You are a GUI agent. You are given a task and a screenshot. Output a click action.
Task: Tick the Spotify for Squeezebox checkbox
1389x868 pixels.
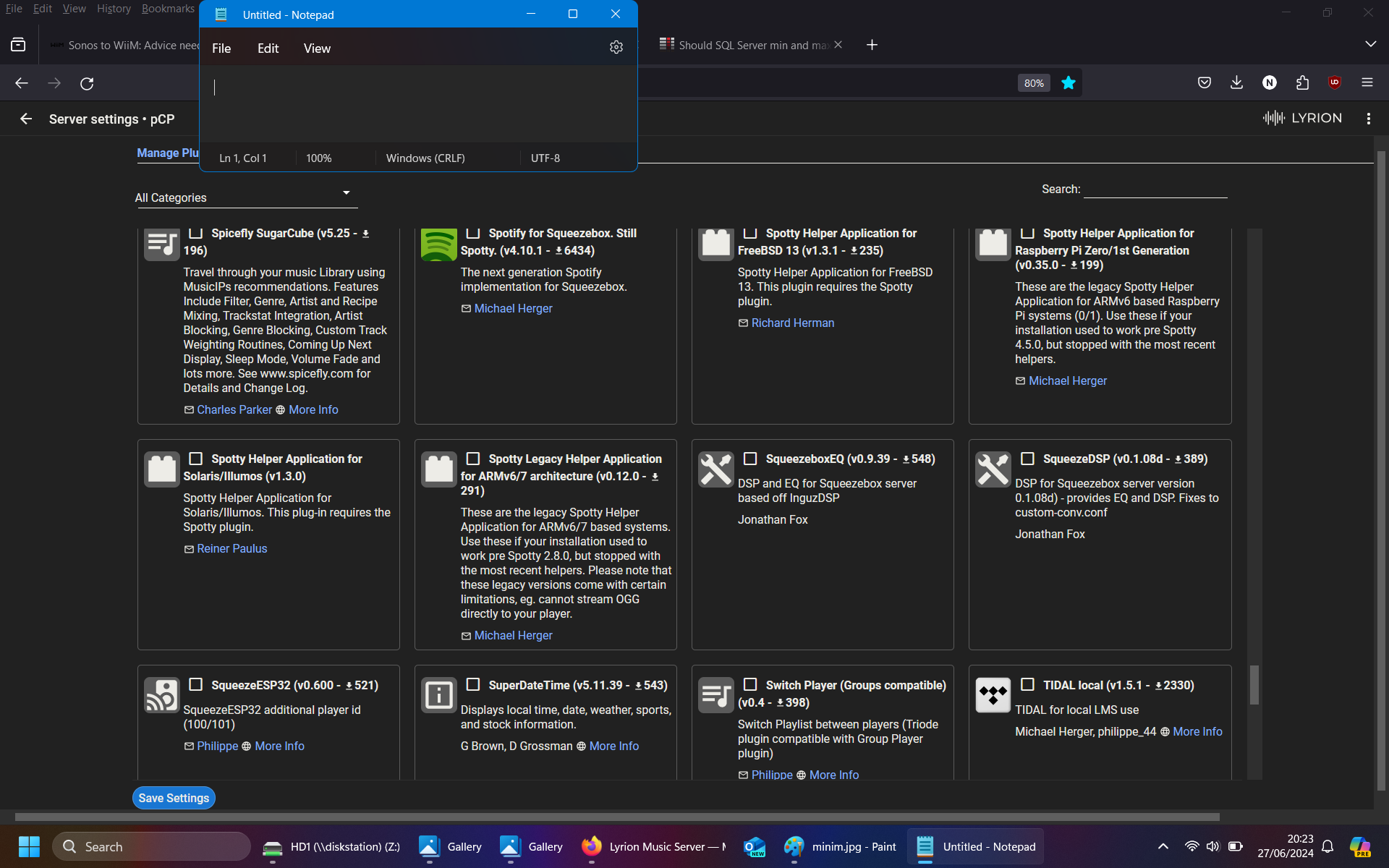(473, 233)
